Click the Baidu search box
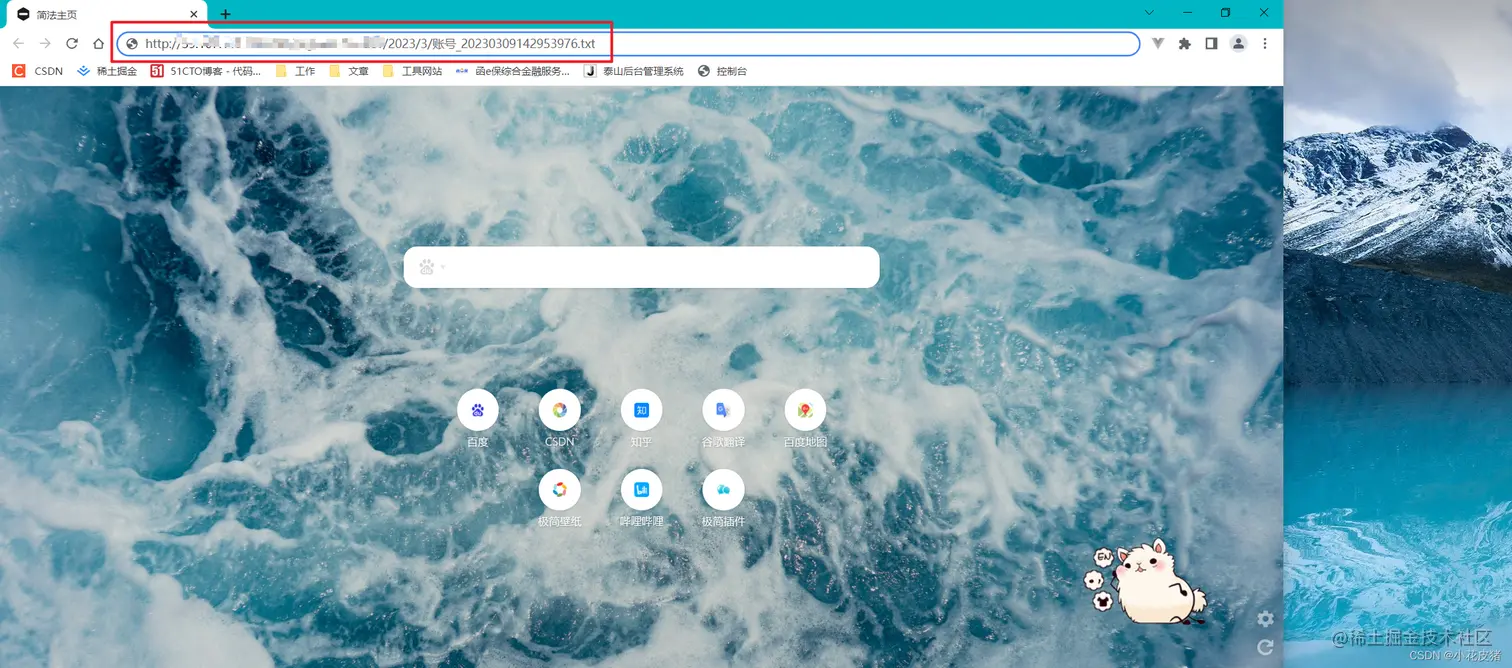1512x668 pixels. pyautogui.click(x=641, y=267)
